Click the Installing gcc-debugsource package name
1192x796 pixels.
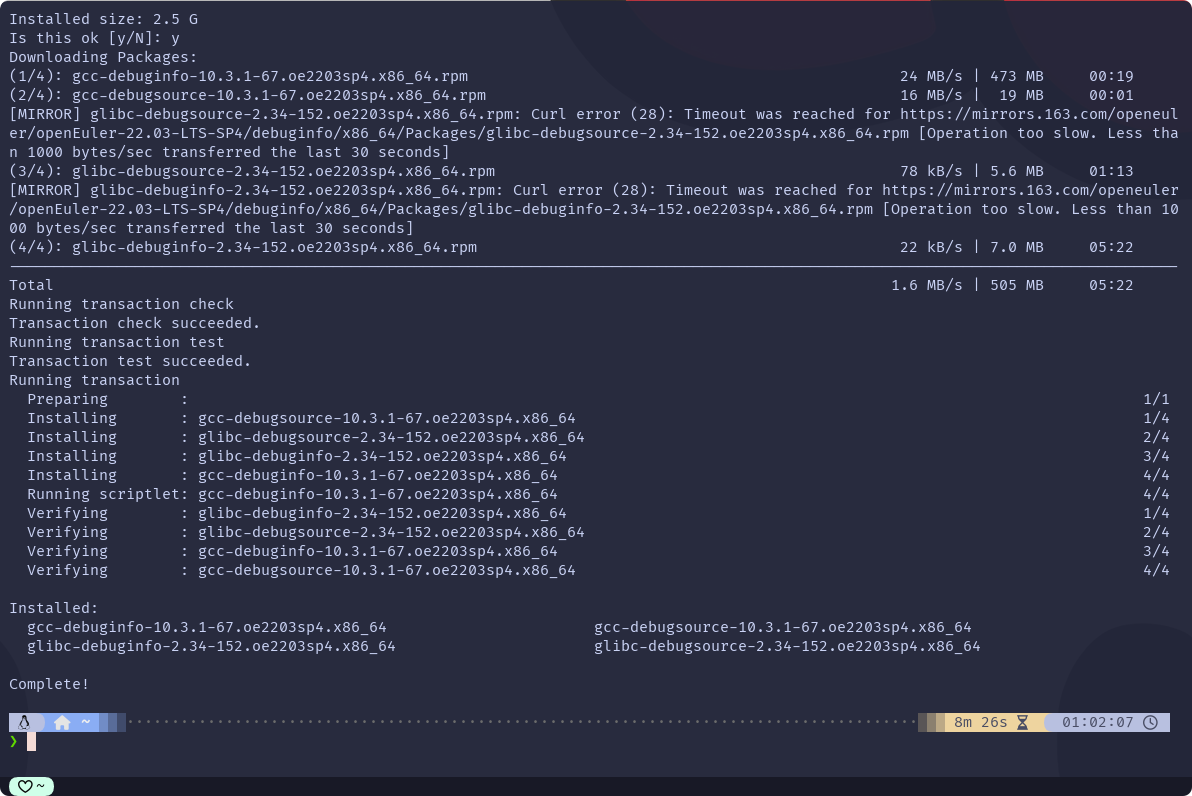pyautogui.click(x=387, y=418)
